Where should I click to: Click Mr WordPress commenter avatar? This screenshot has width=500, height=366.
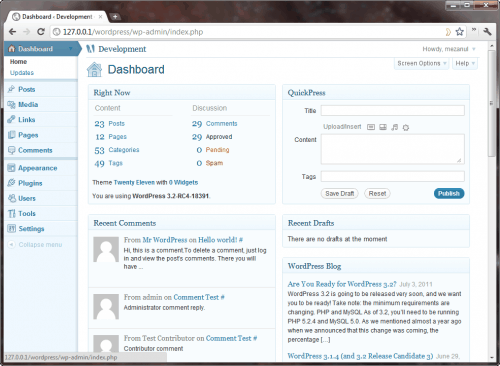pos(106,249)
